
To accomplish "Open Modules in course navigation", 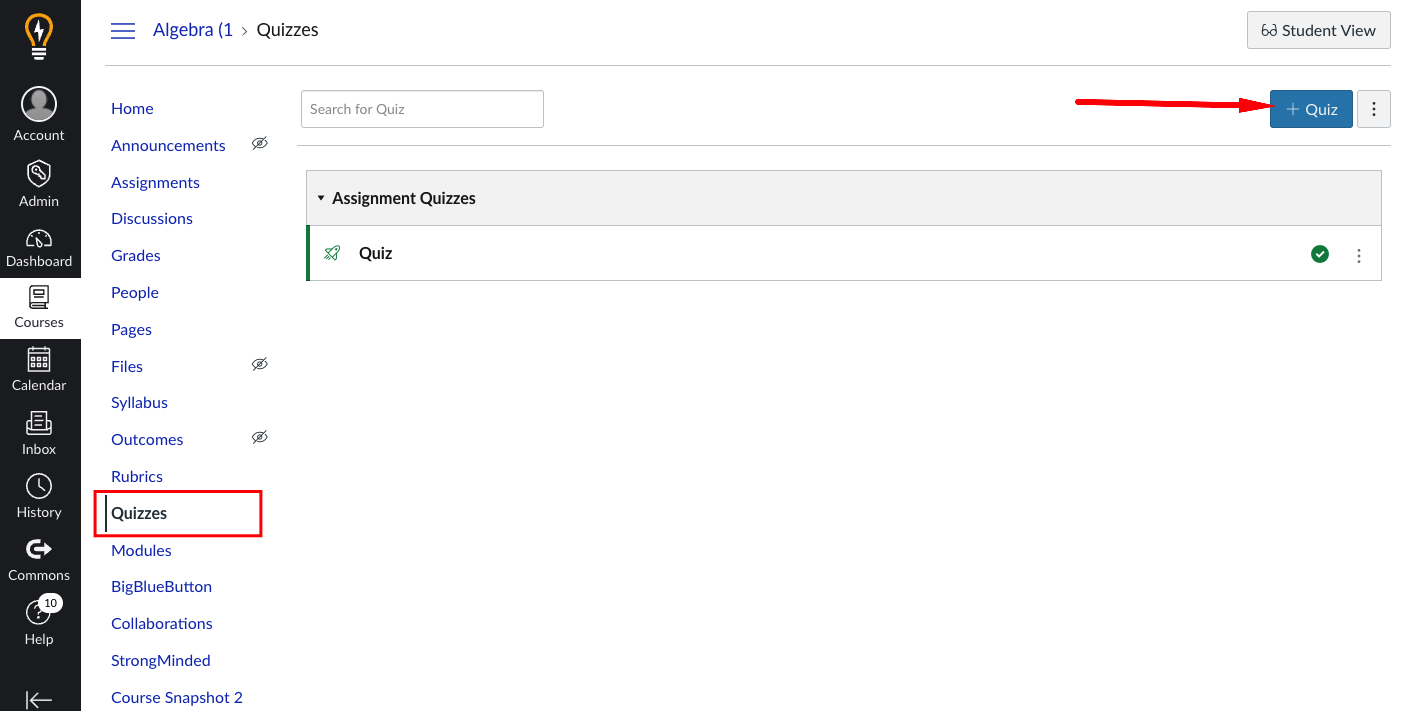I will [x=141, y=550].
